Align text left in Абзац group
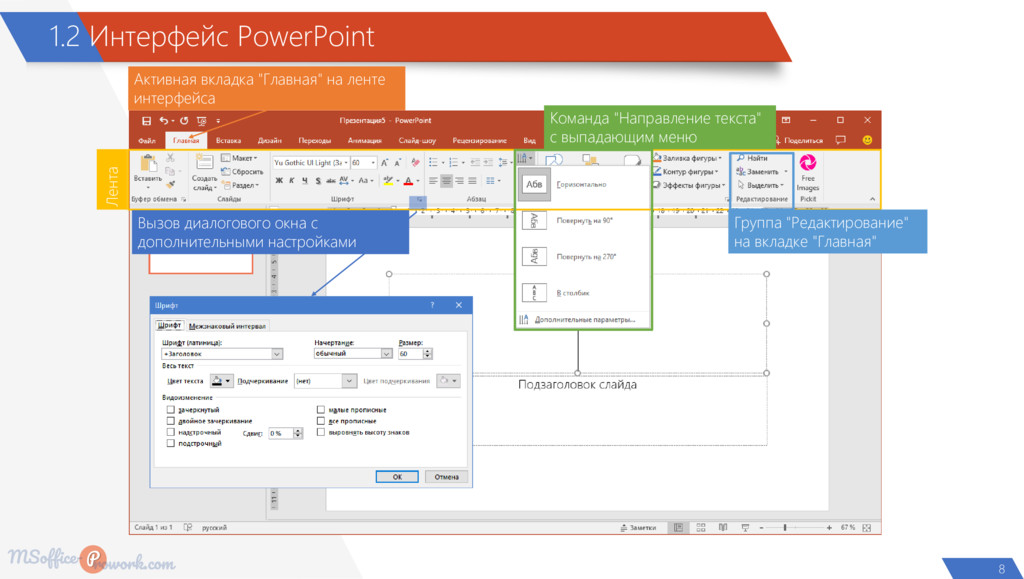 433,181
